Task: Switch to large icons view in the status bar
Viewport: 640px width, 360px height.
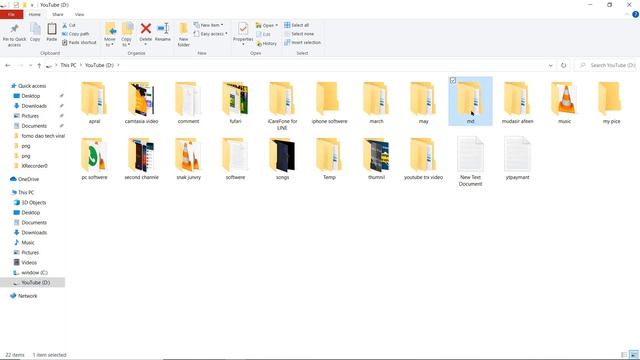Action: 633,355
